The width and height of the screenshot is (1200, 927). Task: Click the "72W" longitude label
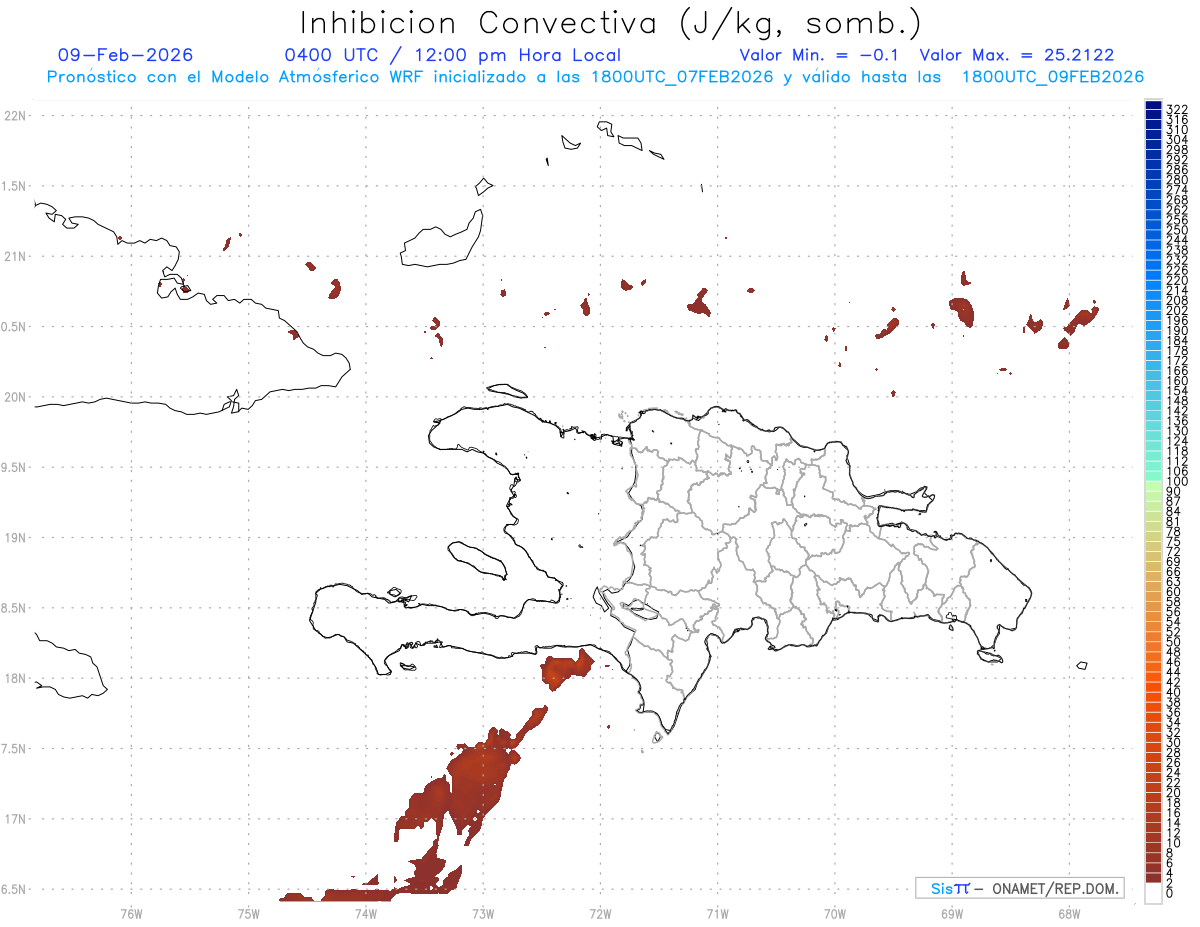(600, 914)
